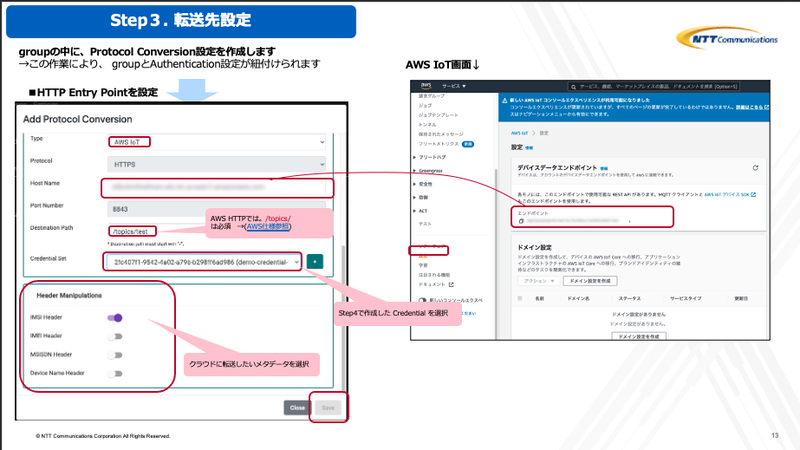Open the Credential Set dropdown
This screenshot has height=450, width=800.
[203, 262]
